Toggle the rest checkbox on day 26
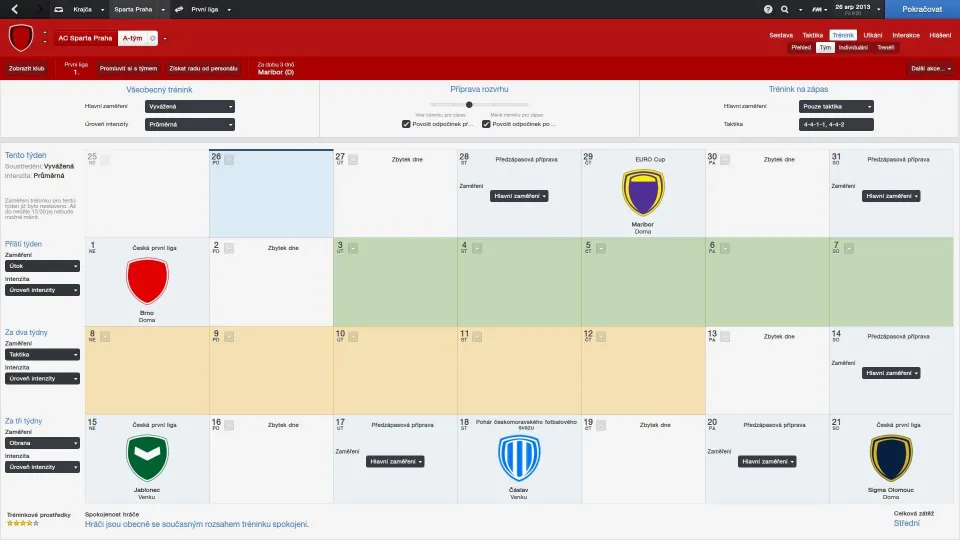This screenshot has width=960, height=540. [x=228, y=159]
